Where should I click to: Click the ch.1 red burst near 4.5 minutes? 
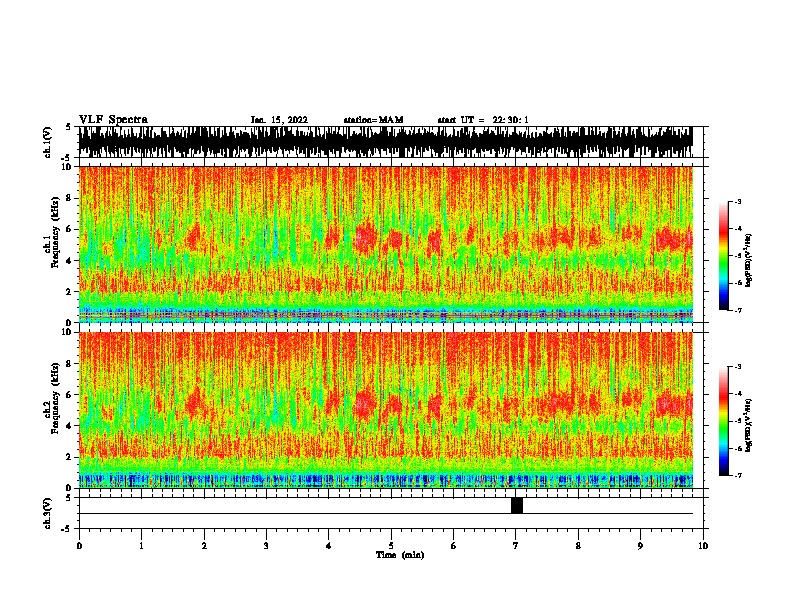[366, 237]
